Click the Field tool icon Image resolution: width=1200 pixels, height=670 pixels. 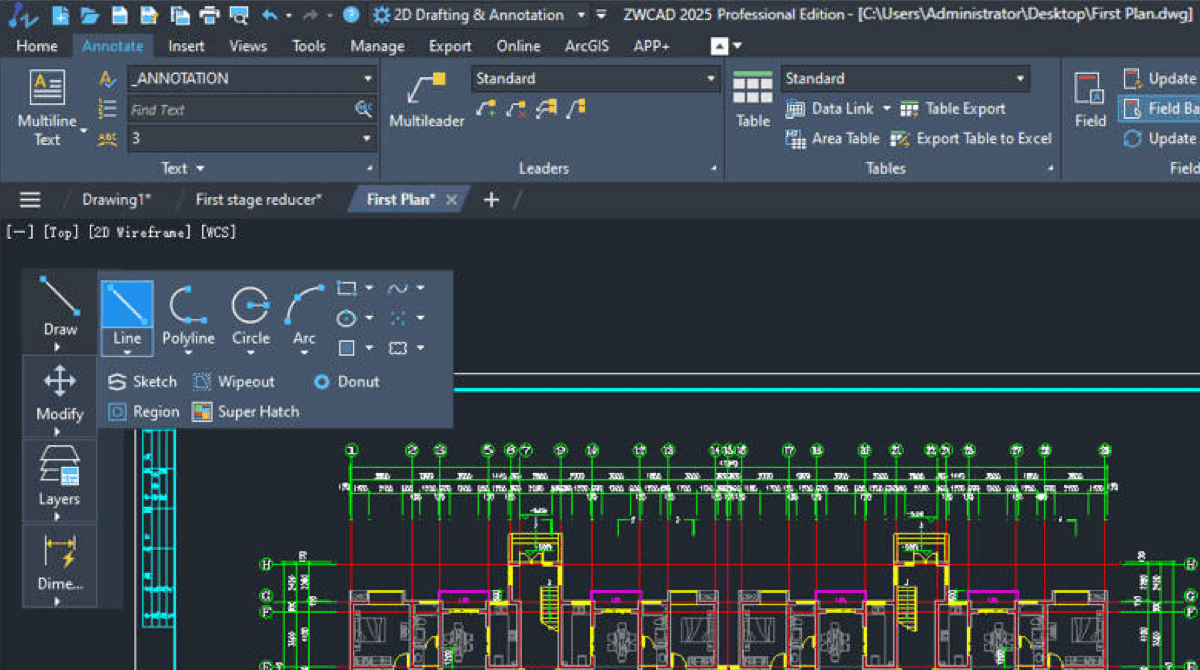point(1090,100)
